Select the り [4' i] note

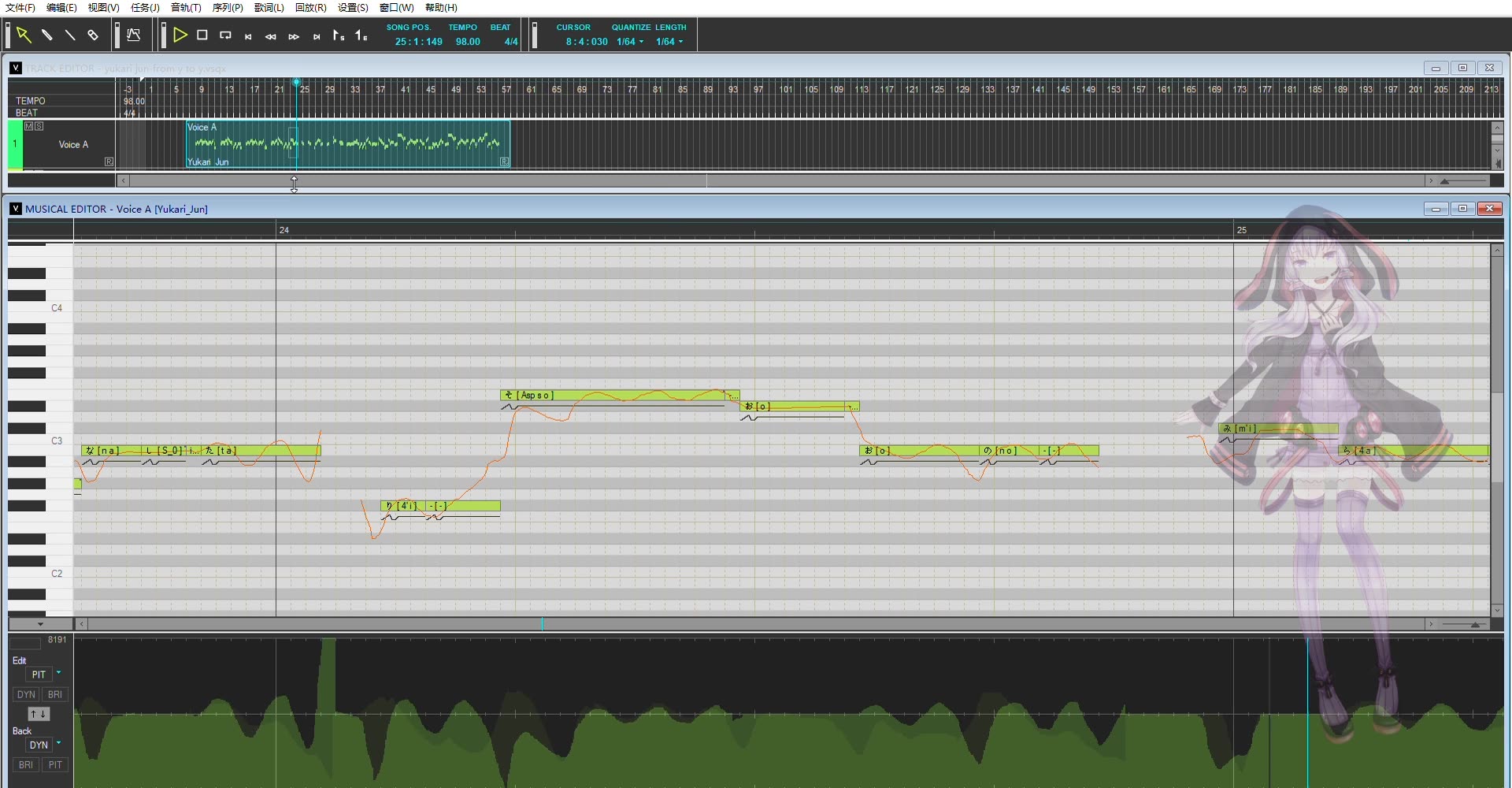point(402,506)
